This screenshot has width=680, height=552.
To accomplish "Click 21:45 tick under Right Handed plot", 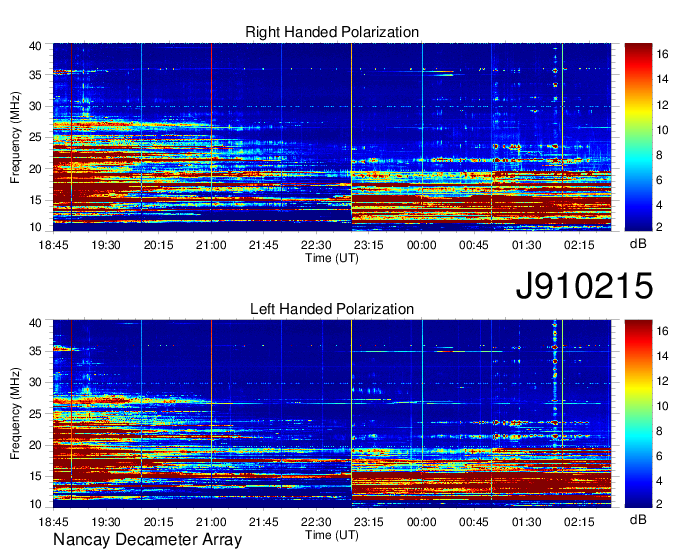I will (264, 245).
